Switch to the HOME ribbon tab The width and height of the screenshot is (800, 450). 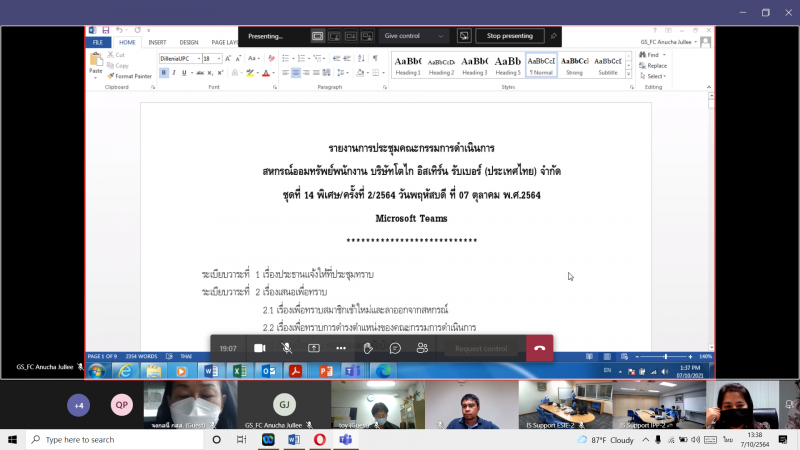(x=127, y=42)
